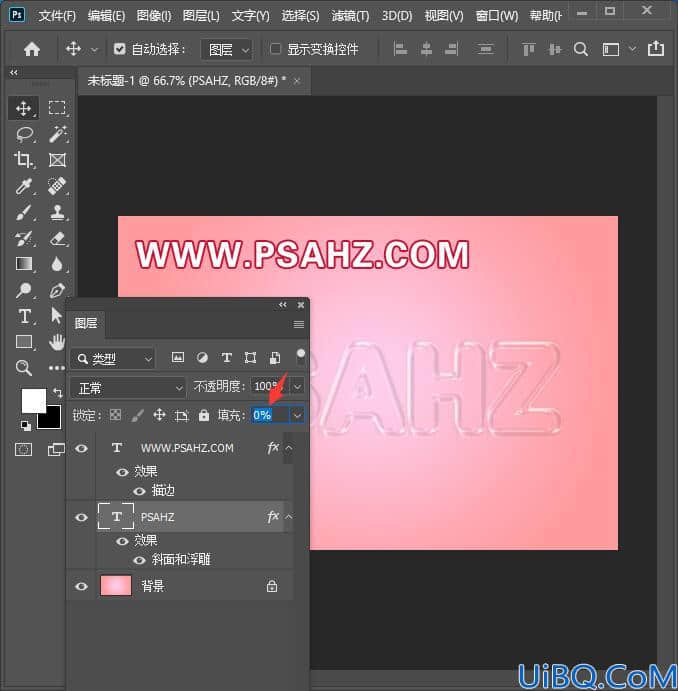Hide the PSAHZ text layer
Screen dimensions: 678x691
tap(82, 517)
